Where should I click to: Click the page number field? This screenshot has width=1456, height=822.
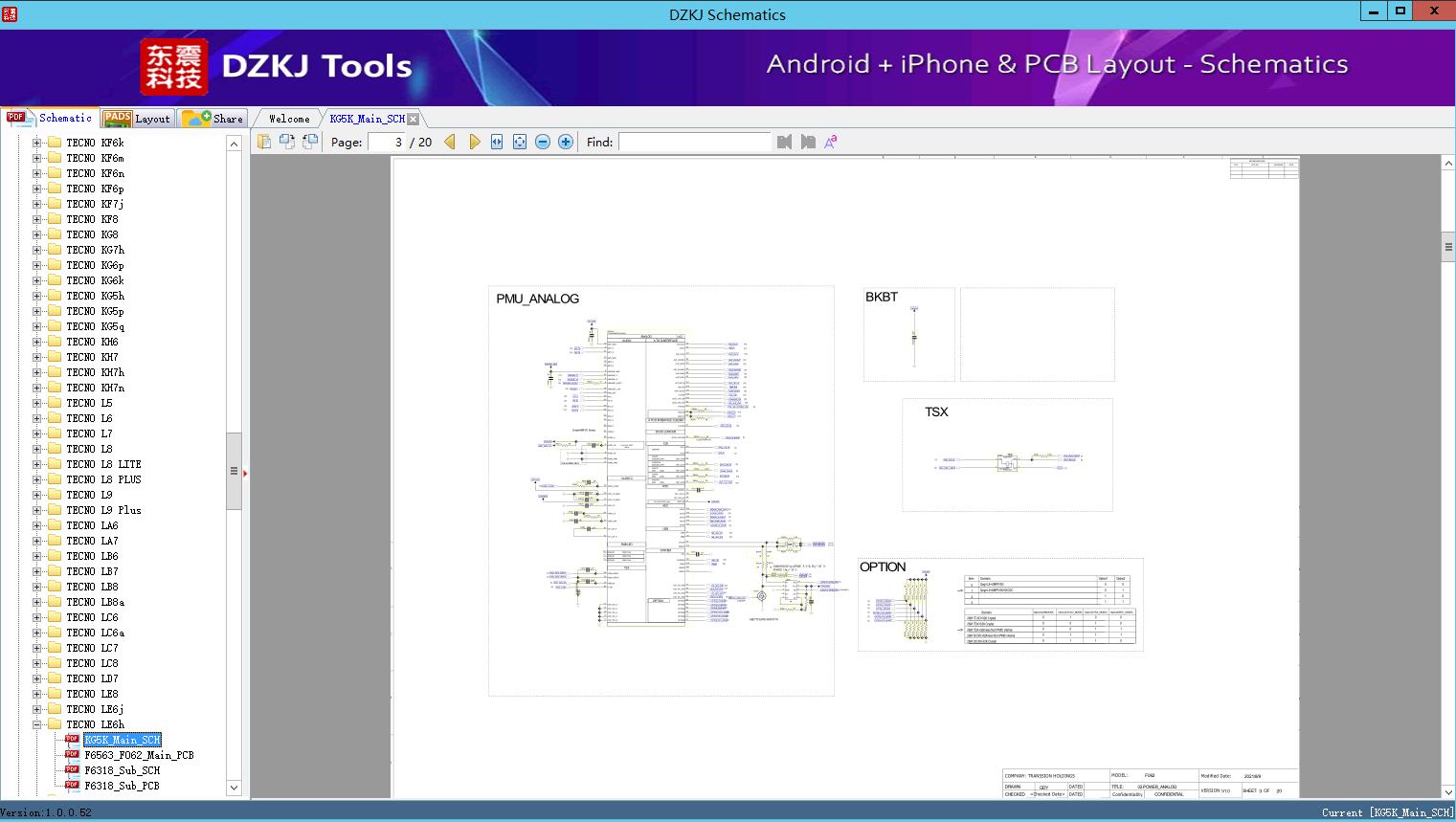(x=387, y=142)
